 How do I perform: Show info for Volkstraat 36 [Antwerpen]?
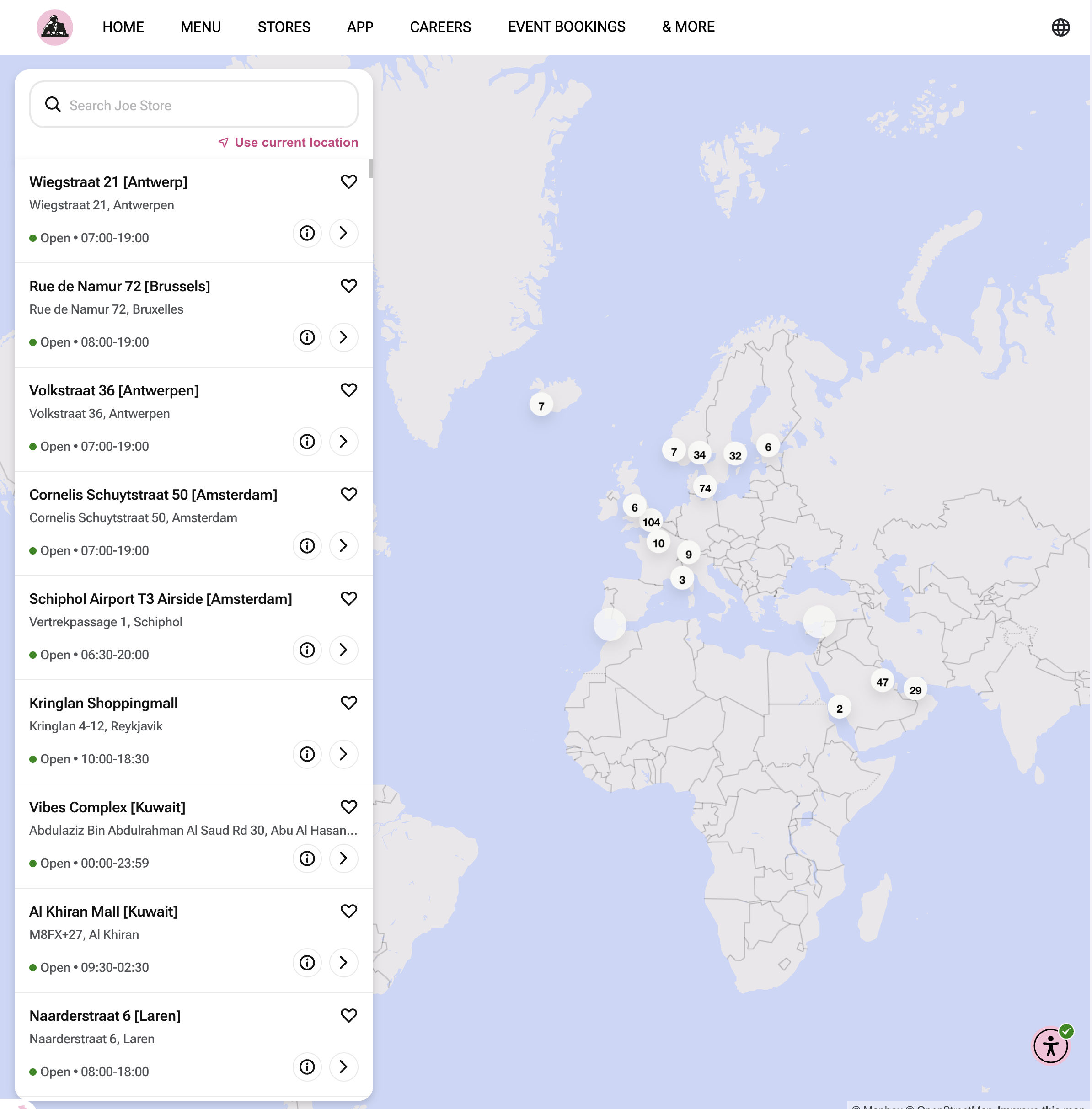point(307,442)
